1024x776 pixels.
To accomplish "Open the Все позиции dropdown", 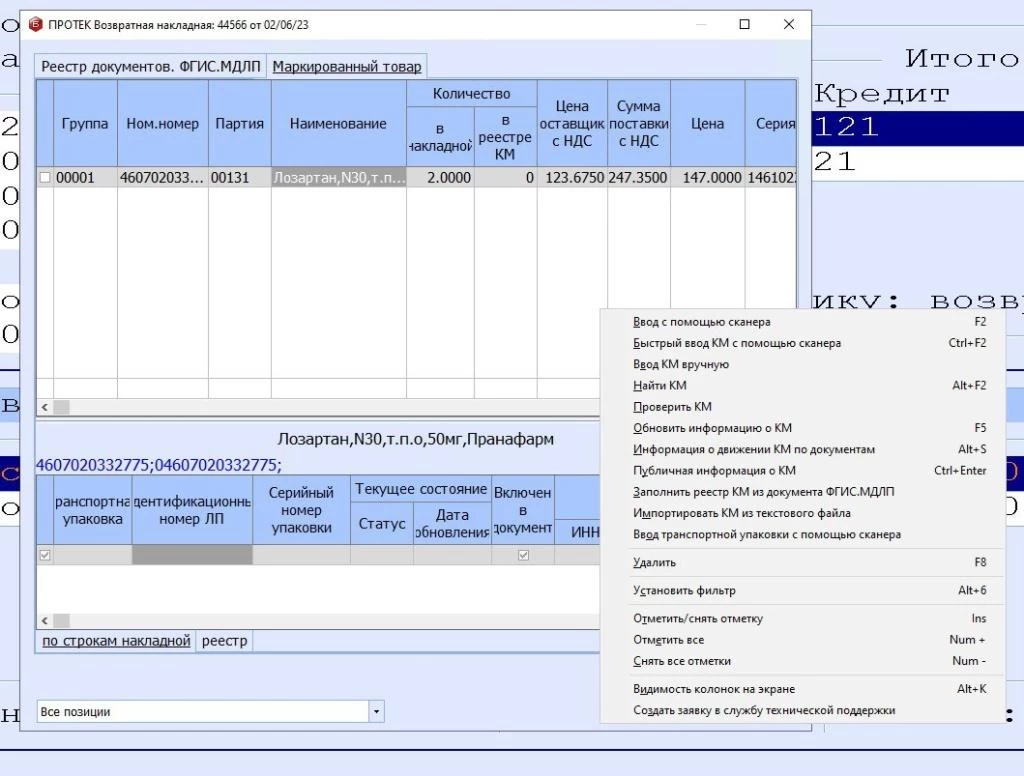I will pos(376,711).
